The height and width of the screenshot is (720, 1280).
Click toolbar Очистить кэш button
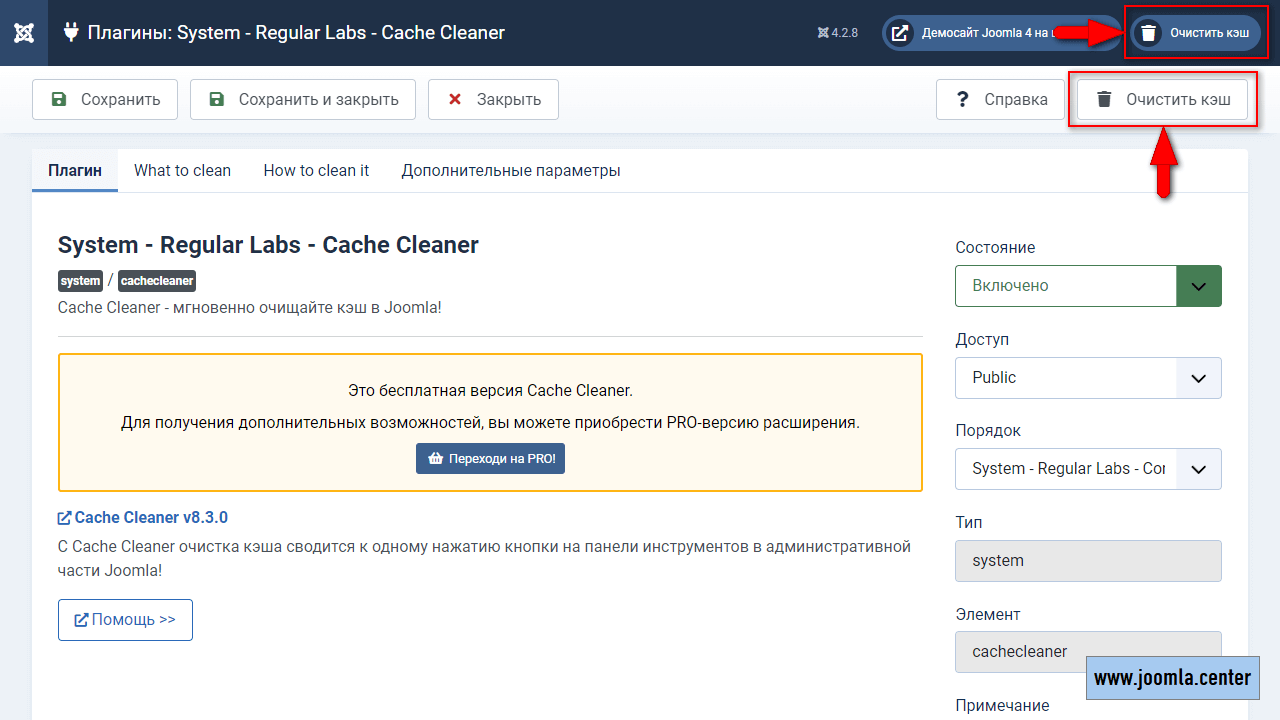1163,99
